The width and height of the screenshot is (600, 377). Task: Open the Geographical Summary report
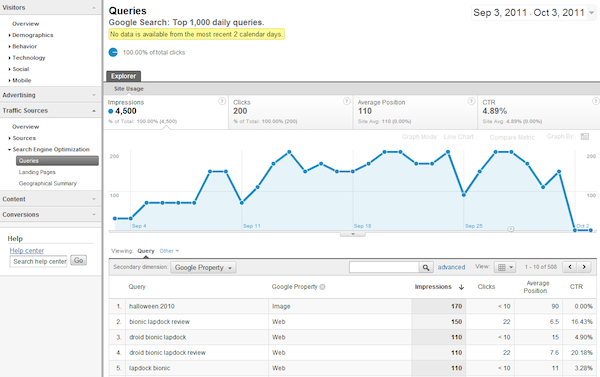(x=48, y=184)
